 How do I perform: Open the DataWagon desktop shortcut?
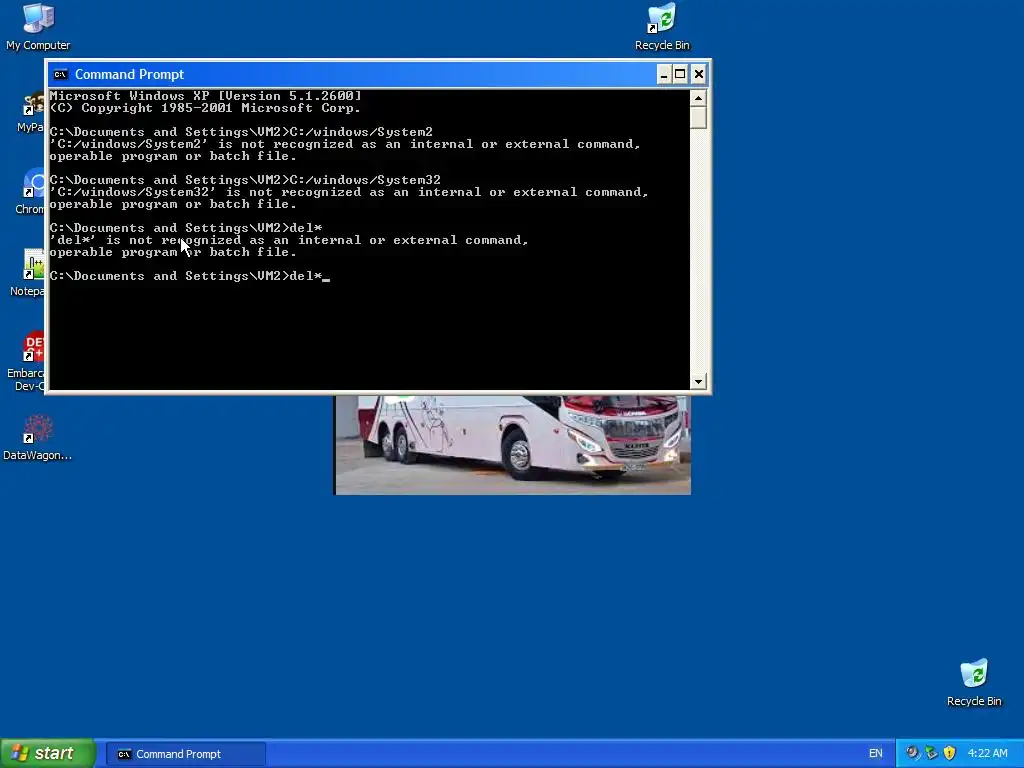(37, 438)
